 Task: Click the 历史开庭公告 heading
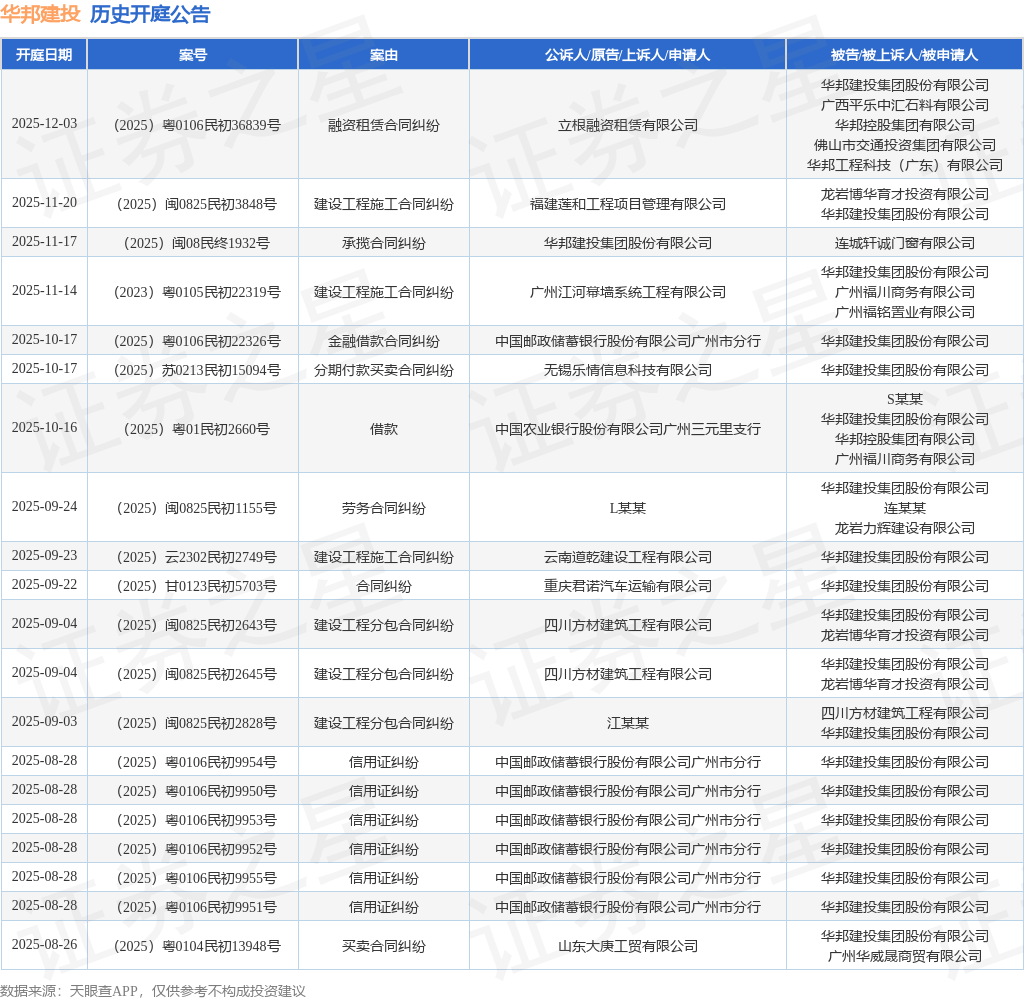150,14
